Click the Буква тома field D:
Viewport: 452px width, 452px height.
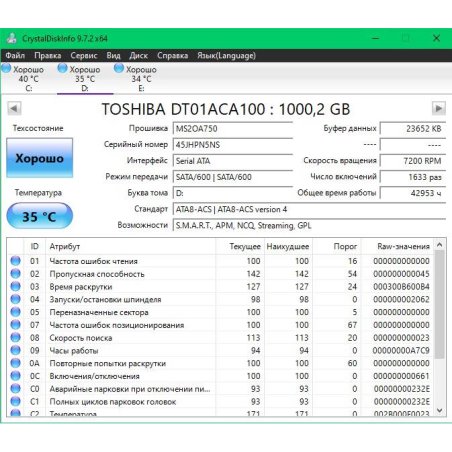tap(233, 193)
